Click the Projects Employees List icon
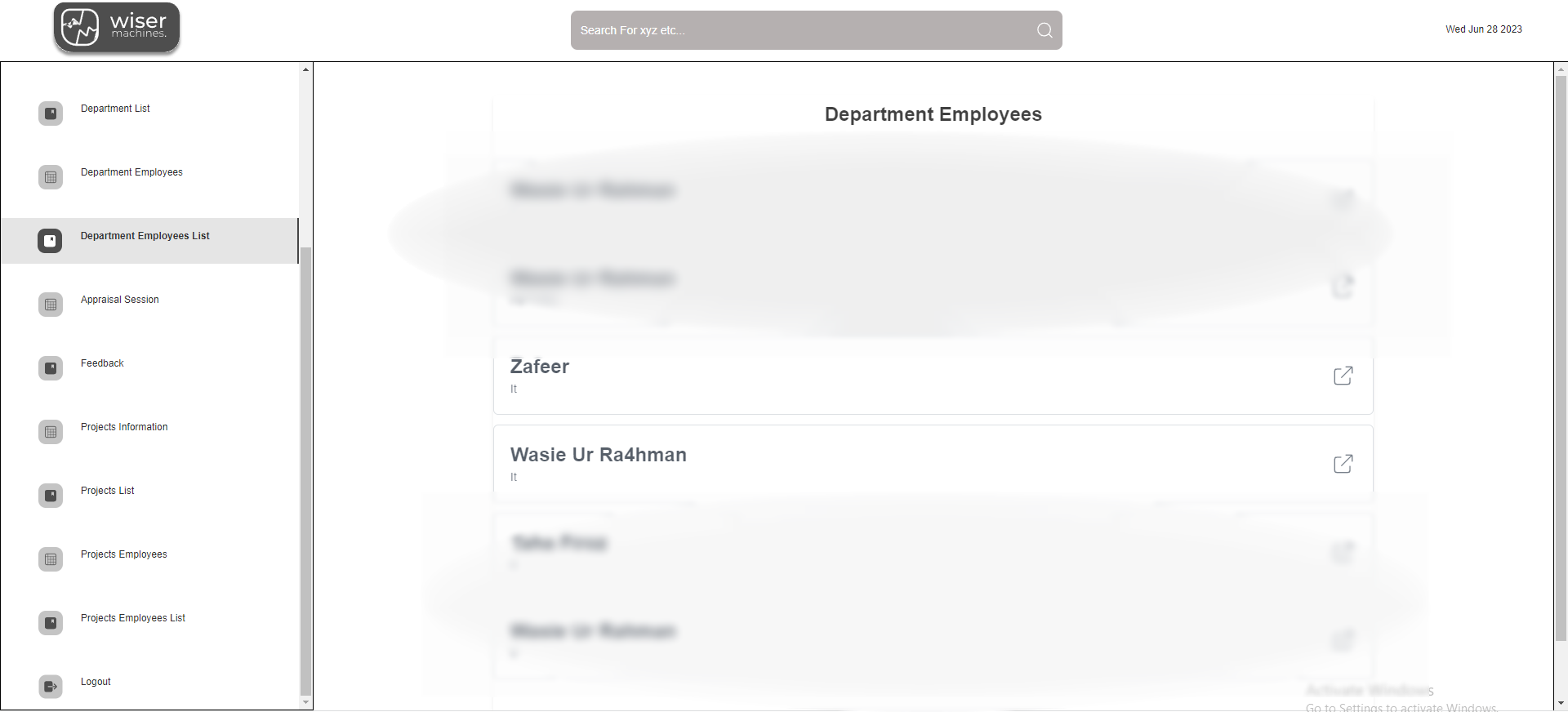The image size is (1568, 712). (x=50, y=623)
